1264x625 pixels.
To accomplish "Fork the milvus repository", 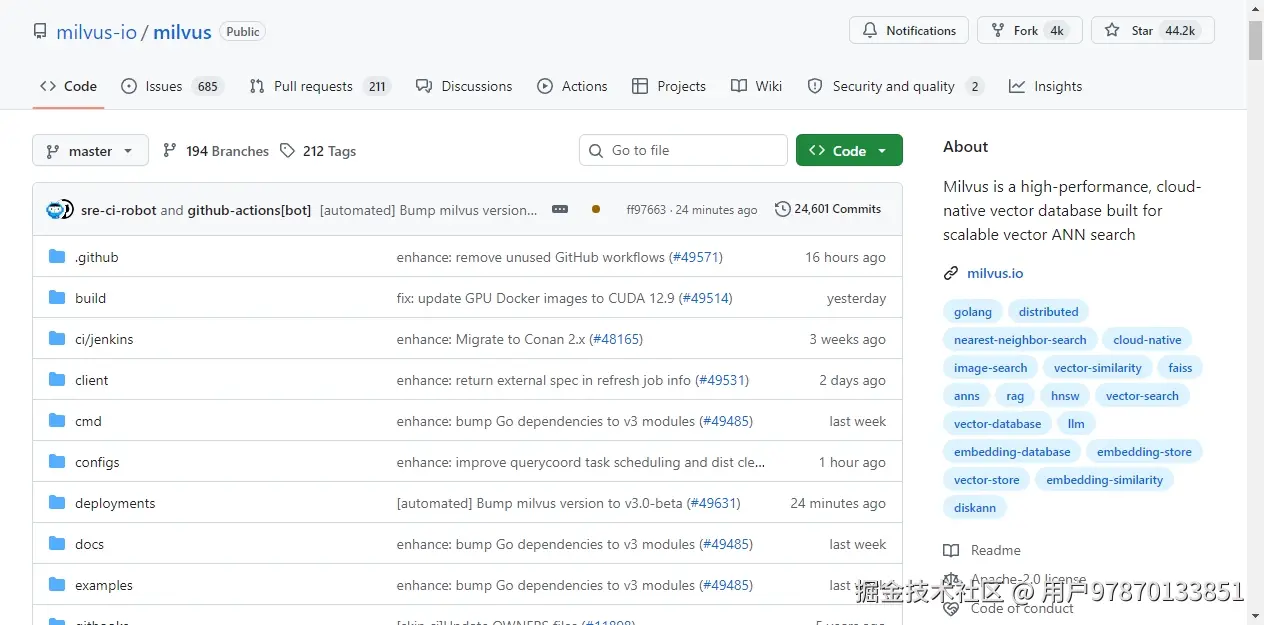I will tap(1030, 30).
